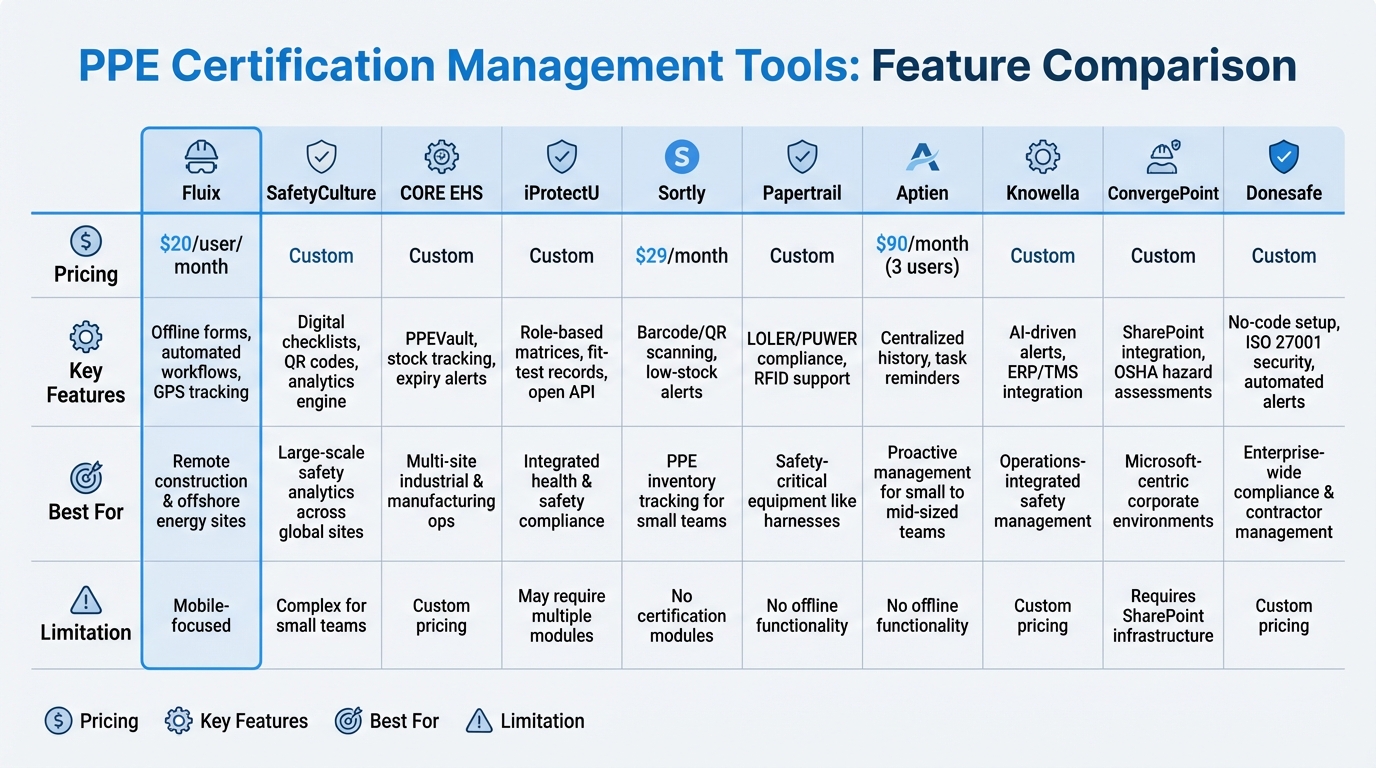1376x768 pixels.
Task: Select the Knowella column header name
Action: point(1043,193)
